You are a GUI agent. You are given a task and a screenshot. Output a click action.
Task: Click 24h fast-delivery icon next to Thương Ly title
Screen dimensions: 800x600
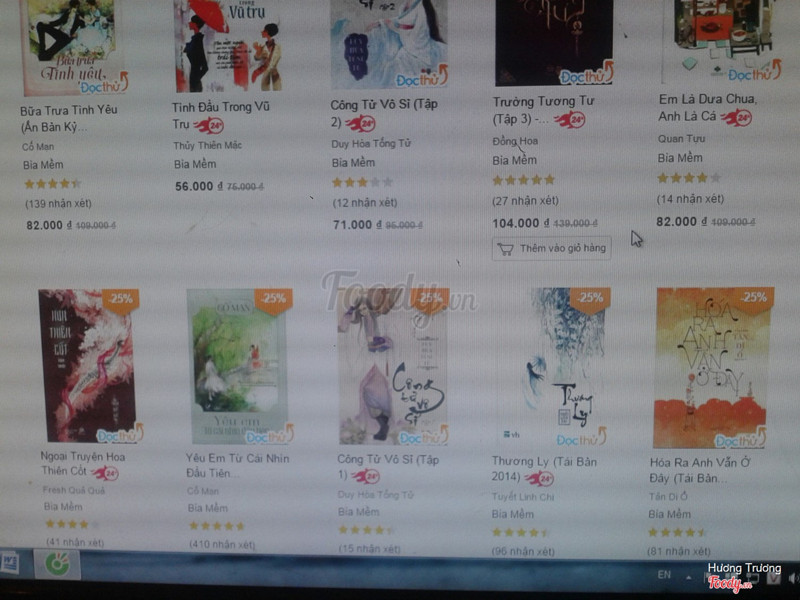click(x=539, y=479)
